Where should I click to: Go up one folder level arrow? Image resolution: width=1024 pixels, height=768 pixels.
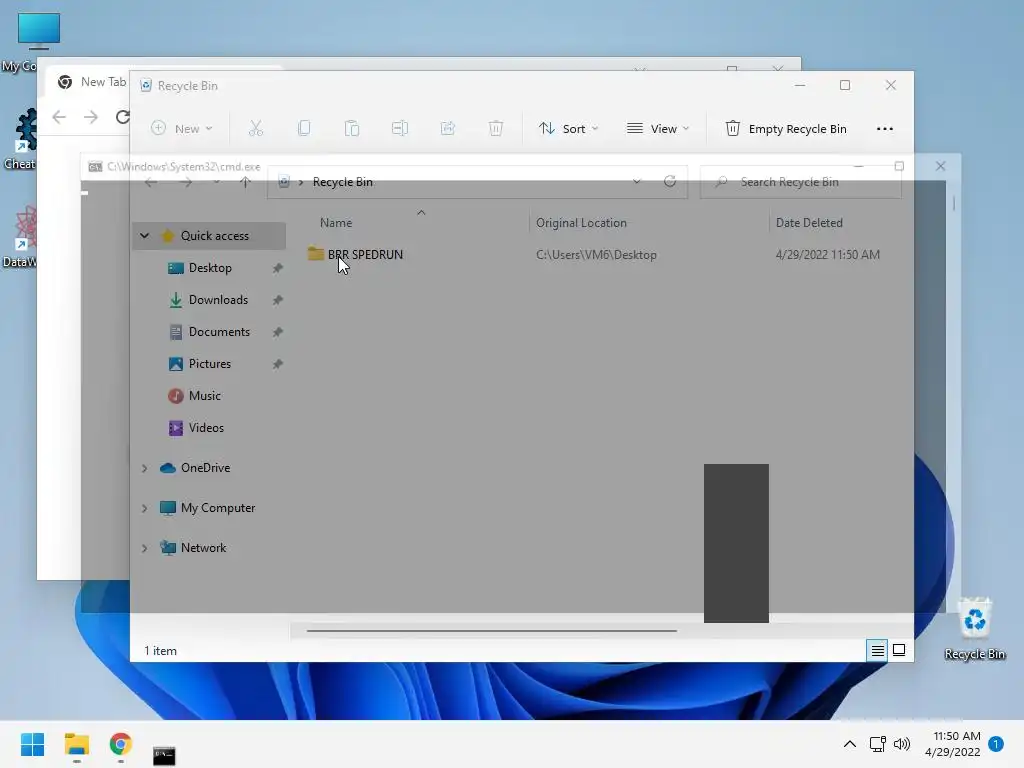(x=245, y=182)
